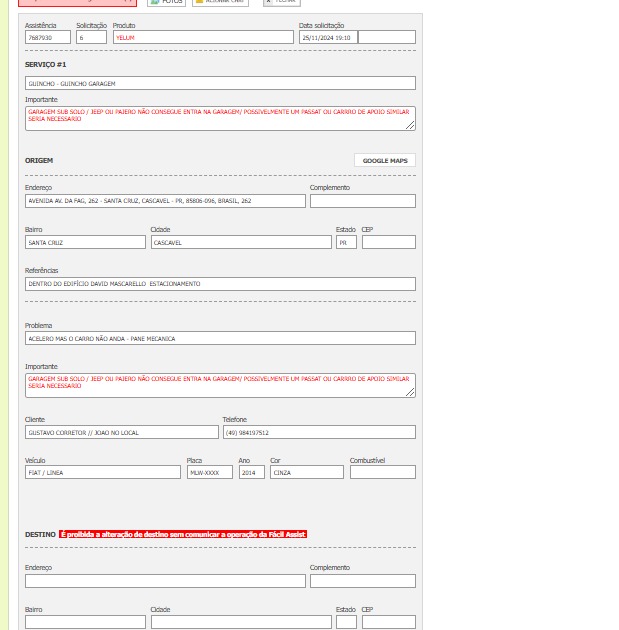The height and width of the screenshot is (630, 619).
Task: Click the Cliente field GUSTAVO CORRETOR
Action: coord(122,432)
